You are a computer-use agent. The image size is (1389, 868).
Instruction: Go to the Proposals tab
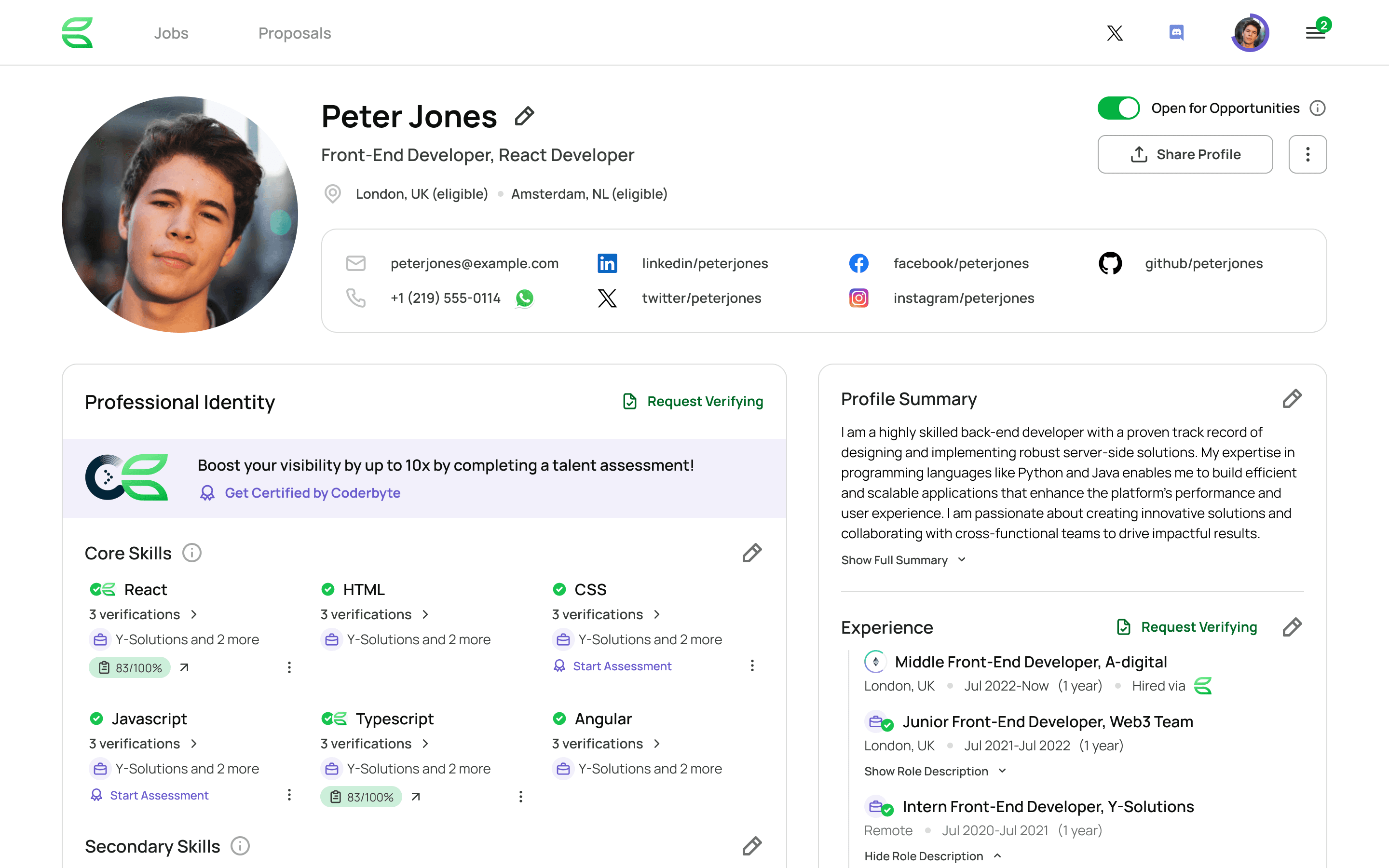[295, 33]
